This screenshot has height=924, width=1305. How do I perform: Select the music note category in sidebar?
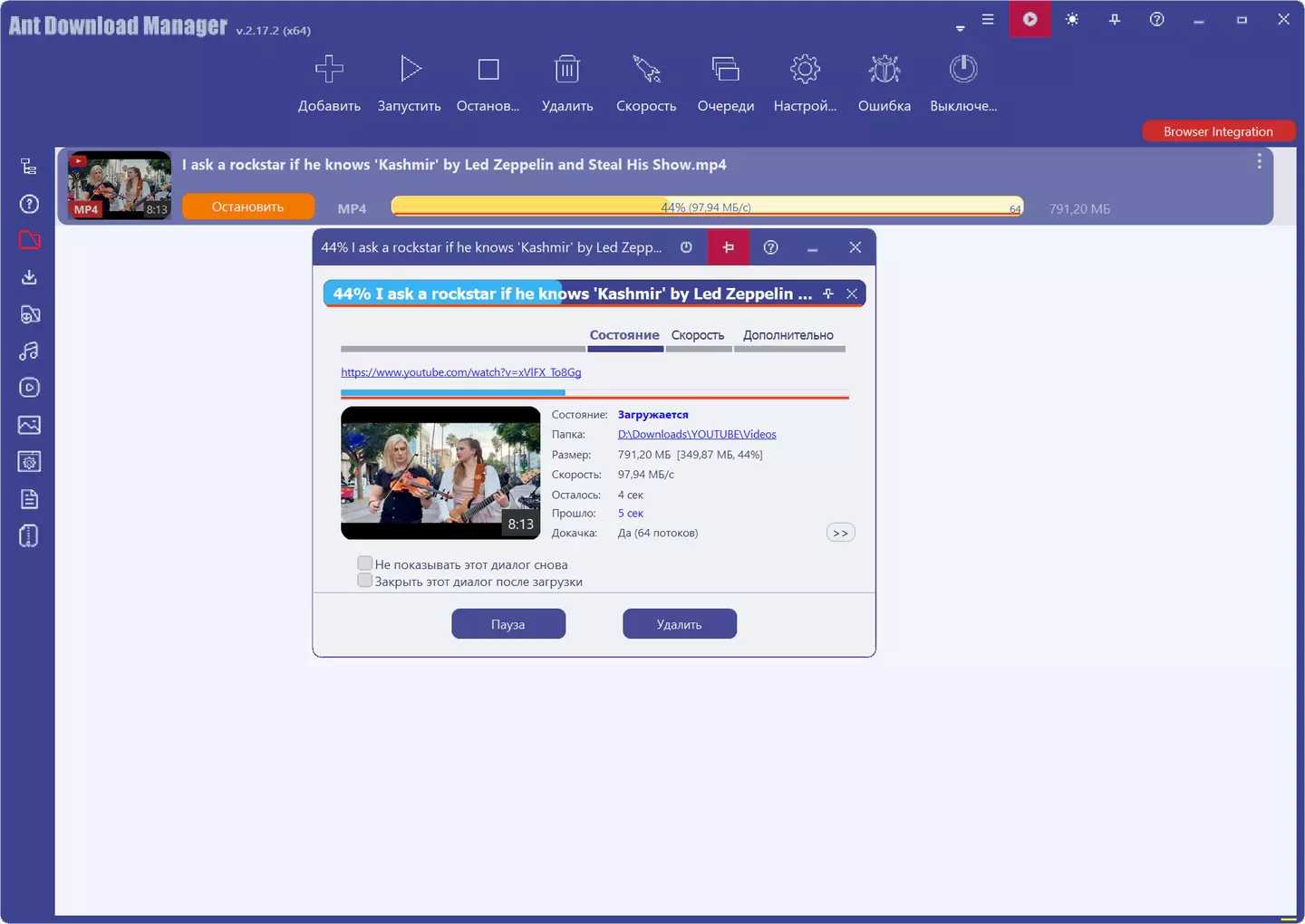29,351
